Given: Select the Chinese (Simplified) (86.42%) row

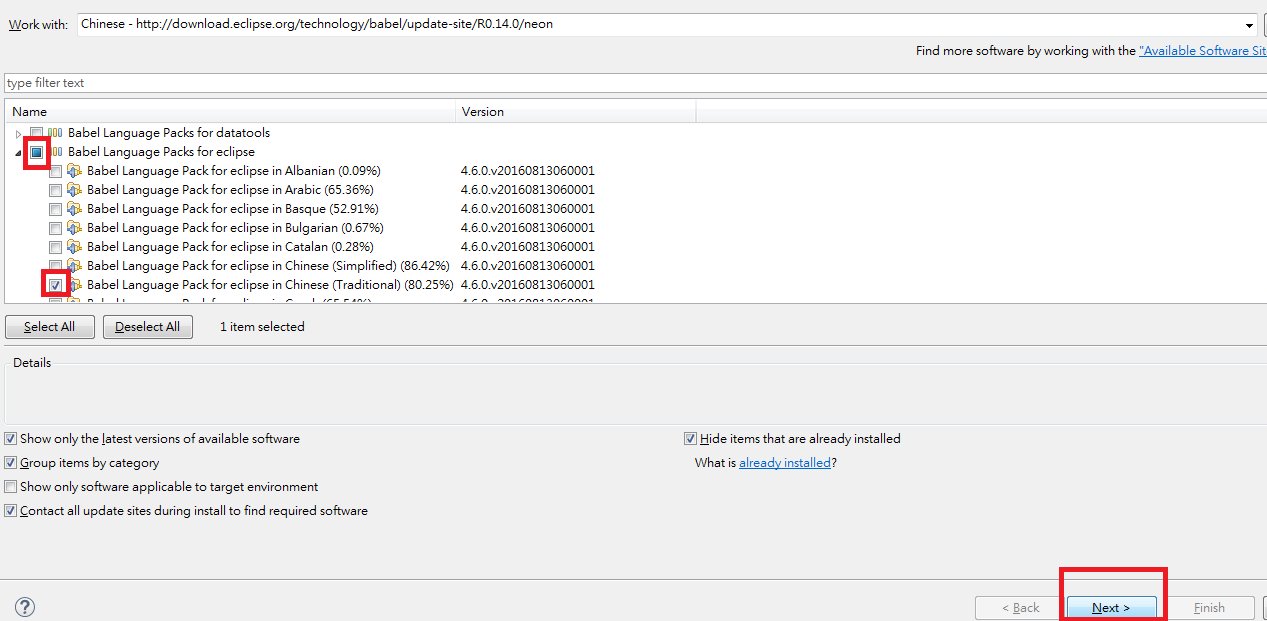Looking at the screenshot, I should (268, 266).
